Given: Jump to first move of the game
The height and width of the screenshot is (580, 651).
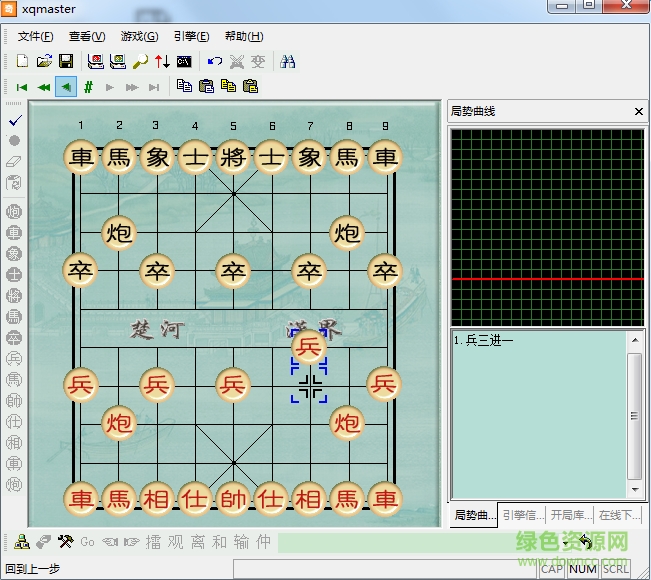Looking at the screenshot, I should [x=22, y=87].
